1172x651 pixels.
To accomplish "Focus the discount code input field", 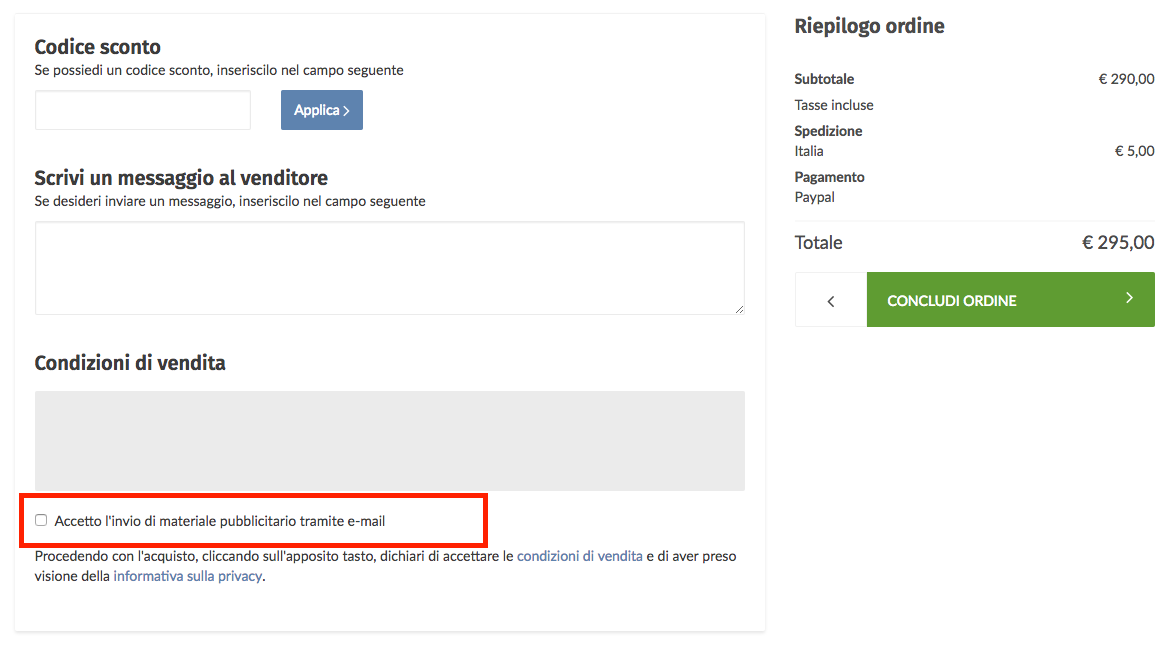I will (x=143, y=110).
